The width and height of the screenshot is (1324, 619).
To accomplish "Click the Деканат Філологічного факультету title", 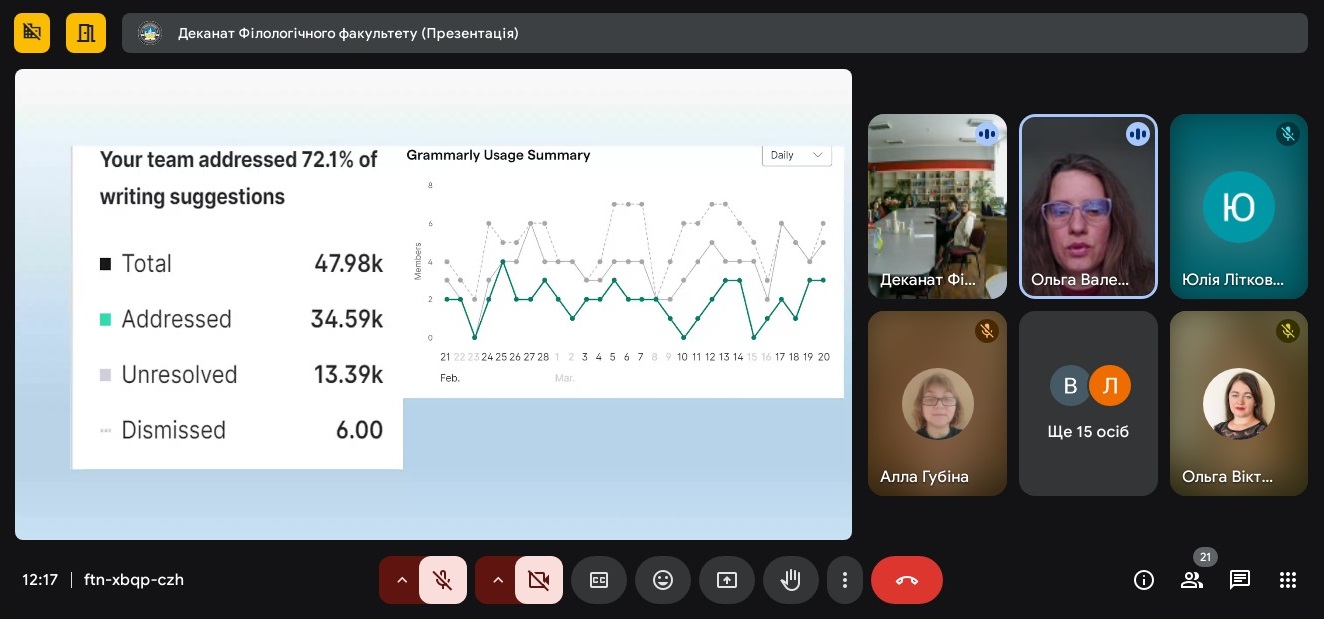I will (348, 33).
